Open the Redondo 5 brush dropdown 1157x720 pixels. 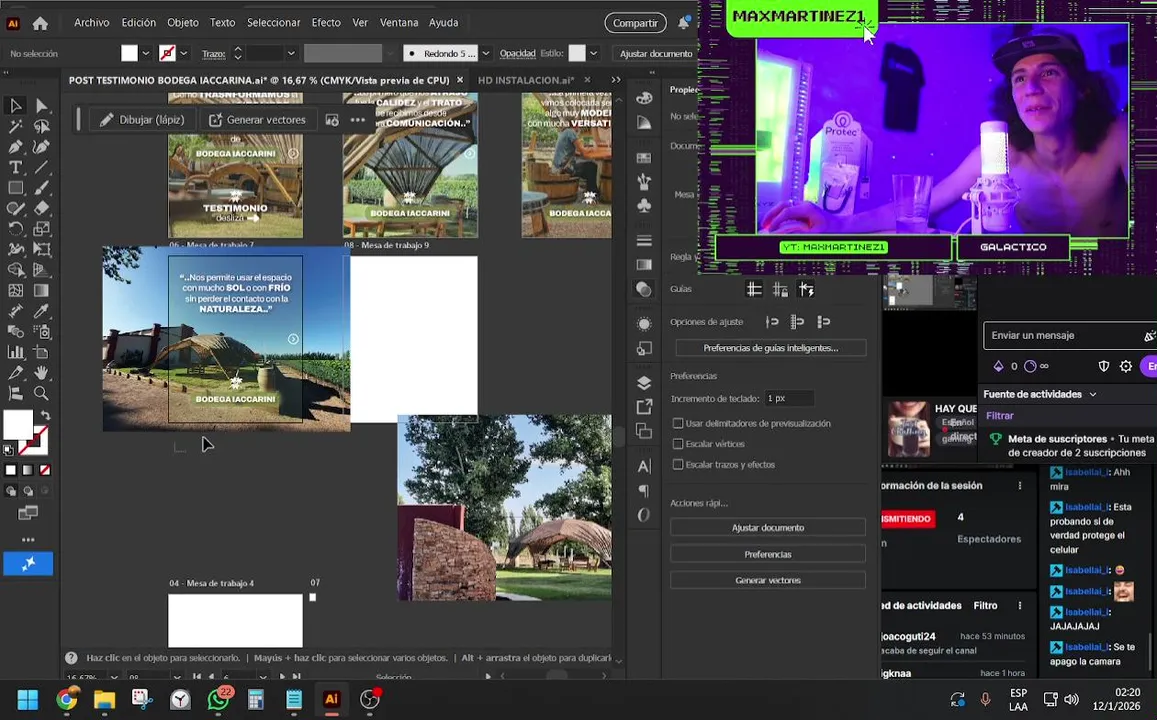[486, 53]
